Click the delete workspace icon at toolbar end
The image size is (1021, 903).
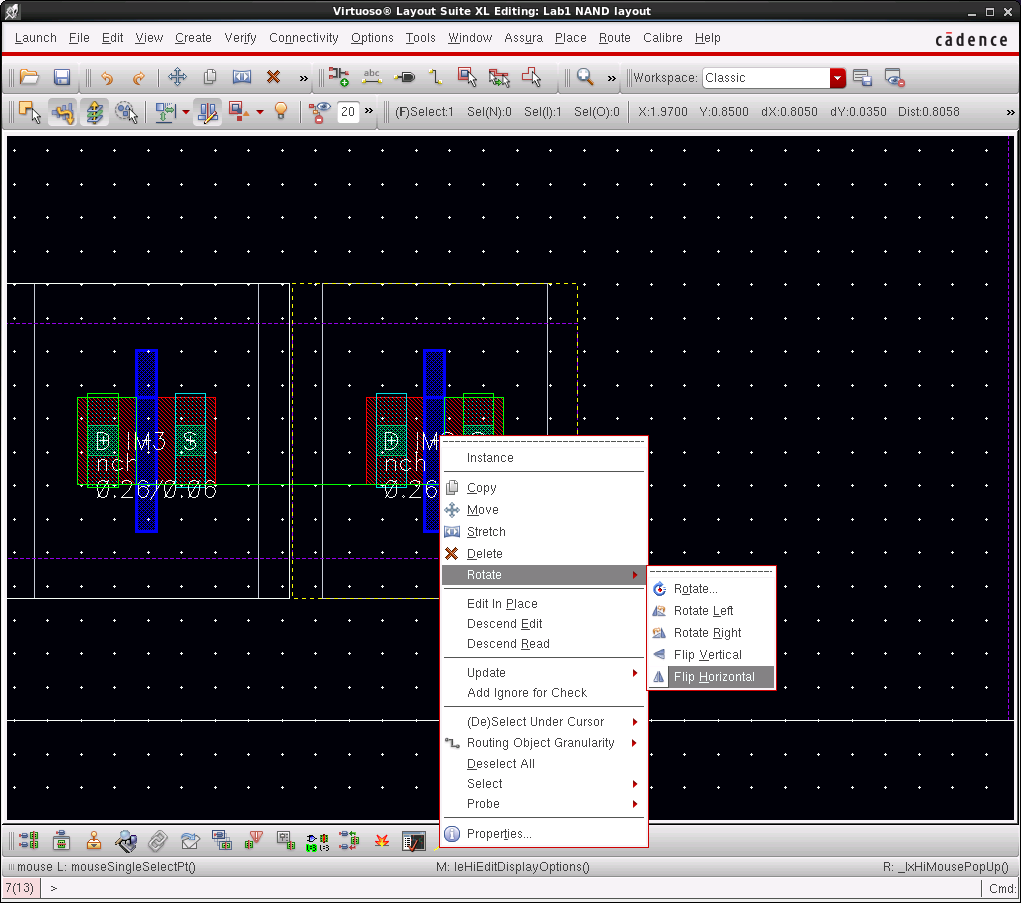click(x=895, y=77)
